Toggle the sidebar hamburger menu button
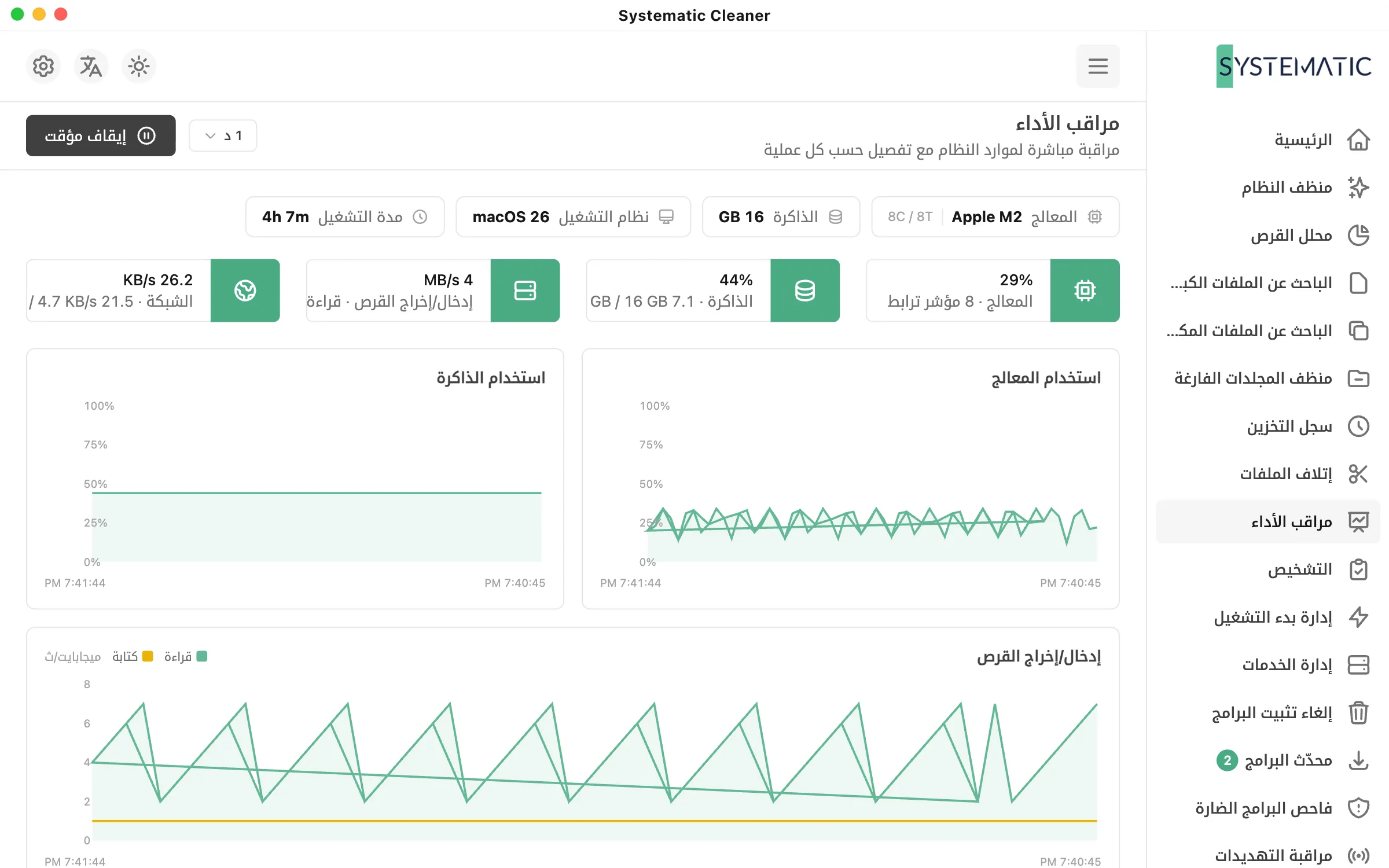This screenshot has width=1389, height=868. (x=1097, y=66)
